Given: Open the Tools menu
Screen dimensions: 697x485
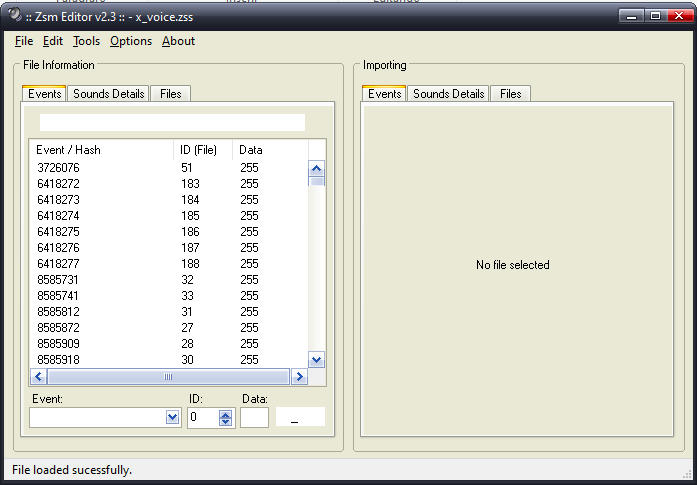Looking at the screenshot, I should coord(86,41).
